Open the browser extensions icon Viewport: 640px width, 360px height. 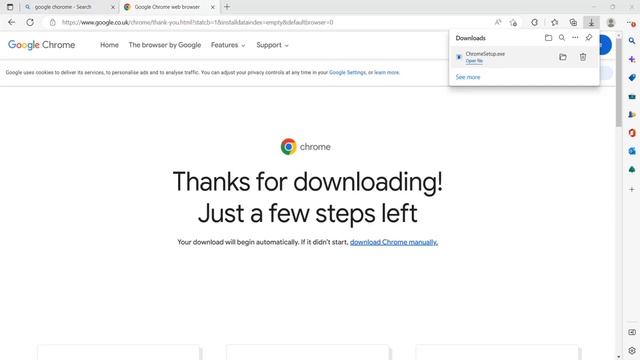pos(535,22)
